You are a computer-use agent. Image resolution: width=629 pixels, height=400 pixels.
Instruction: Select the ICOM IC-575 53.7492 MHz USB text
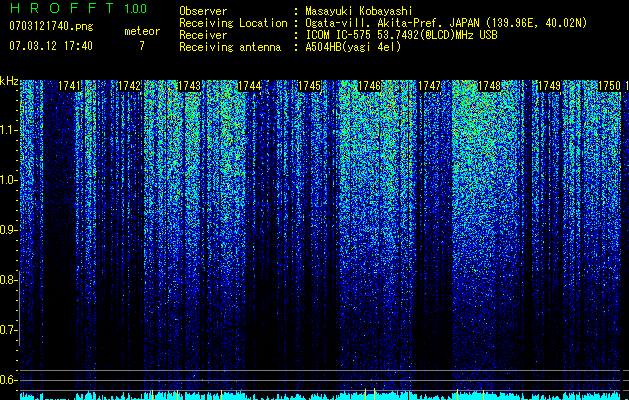pos(401,35)
